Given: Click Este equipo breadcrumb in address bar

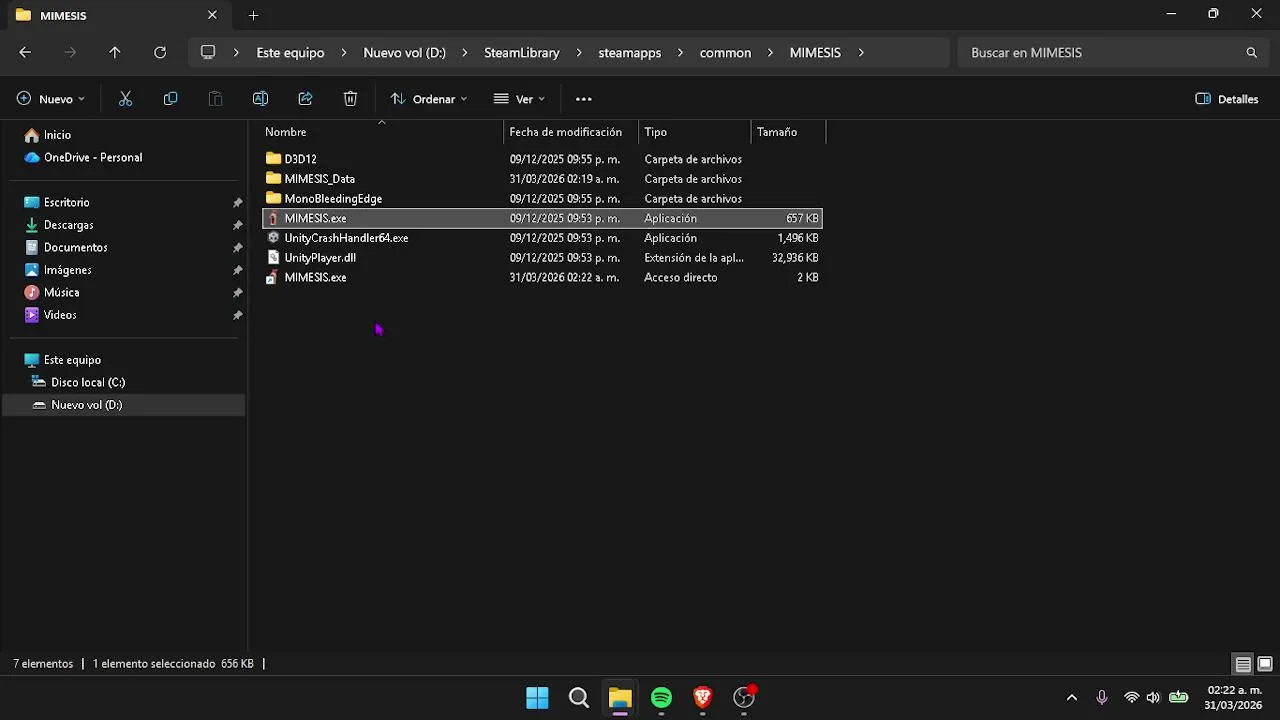Looking at the screenshot, I should pos(290,53).
